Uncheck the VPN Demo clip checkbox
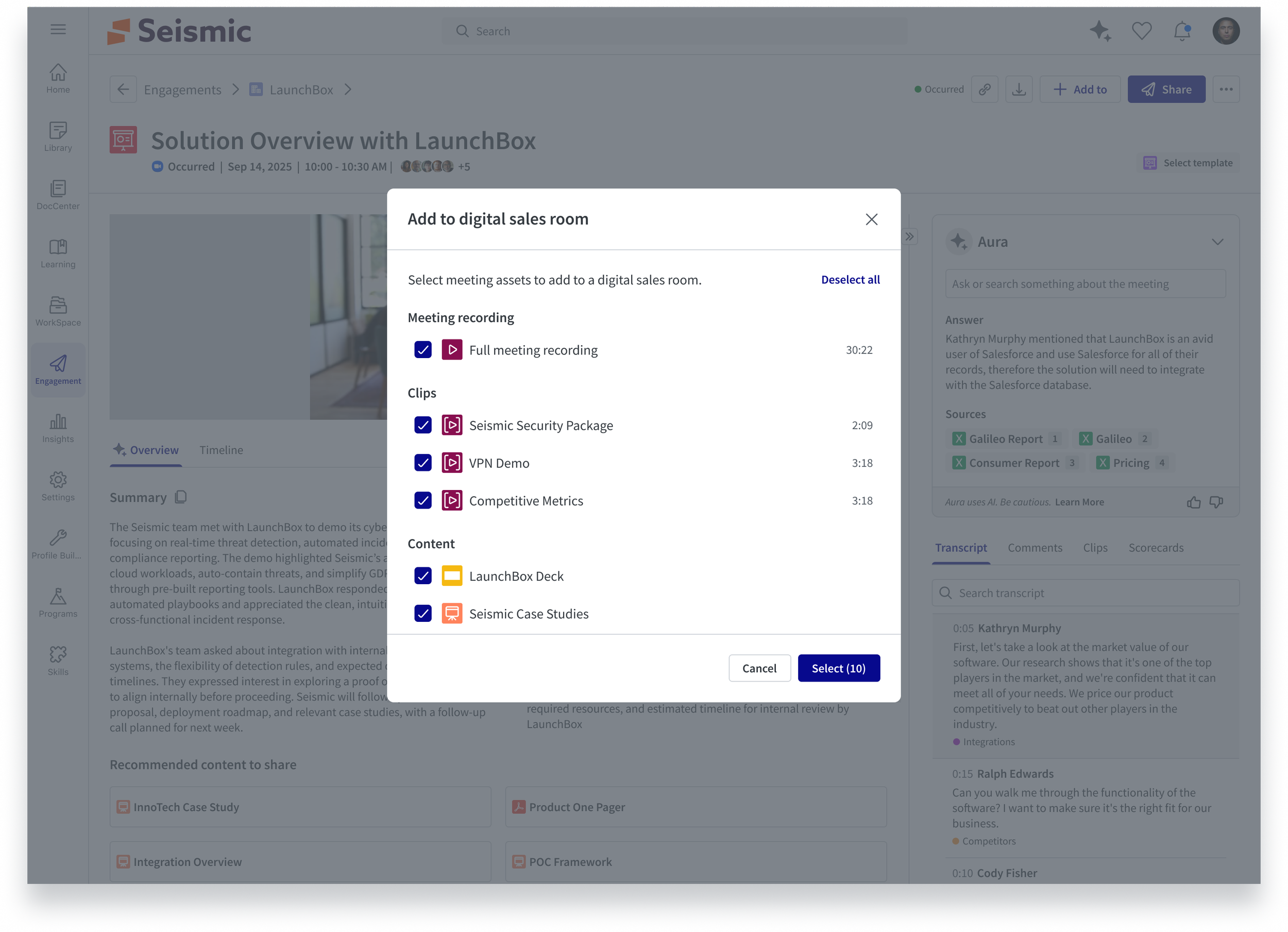 click(x=423, y=463)
